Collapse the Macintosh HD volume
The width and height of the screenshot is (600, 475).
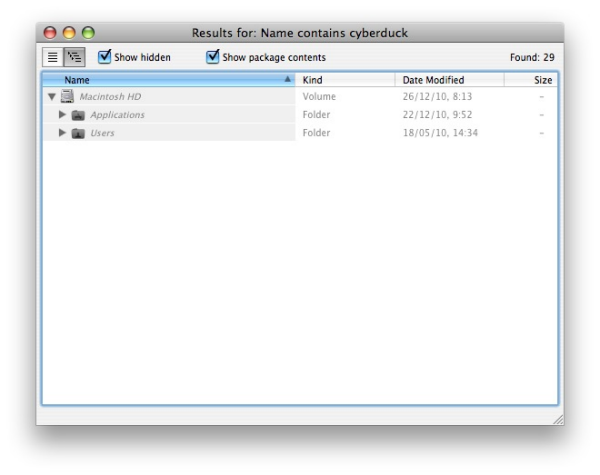[52, 97]
